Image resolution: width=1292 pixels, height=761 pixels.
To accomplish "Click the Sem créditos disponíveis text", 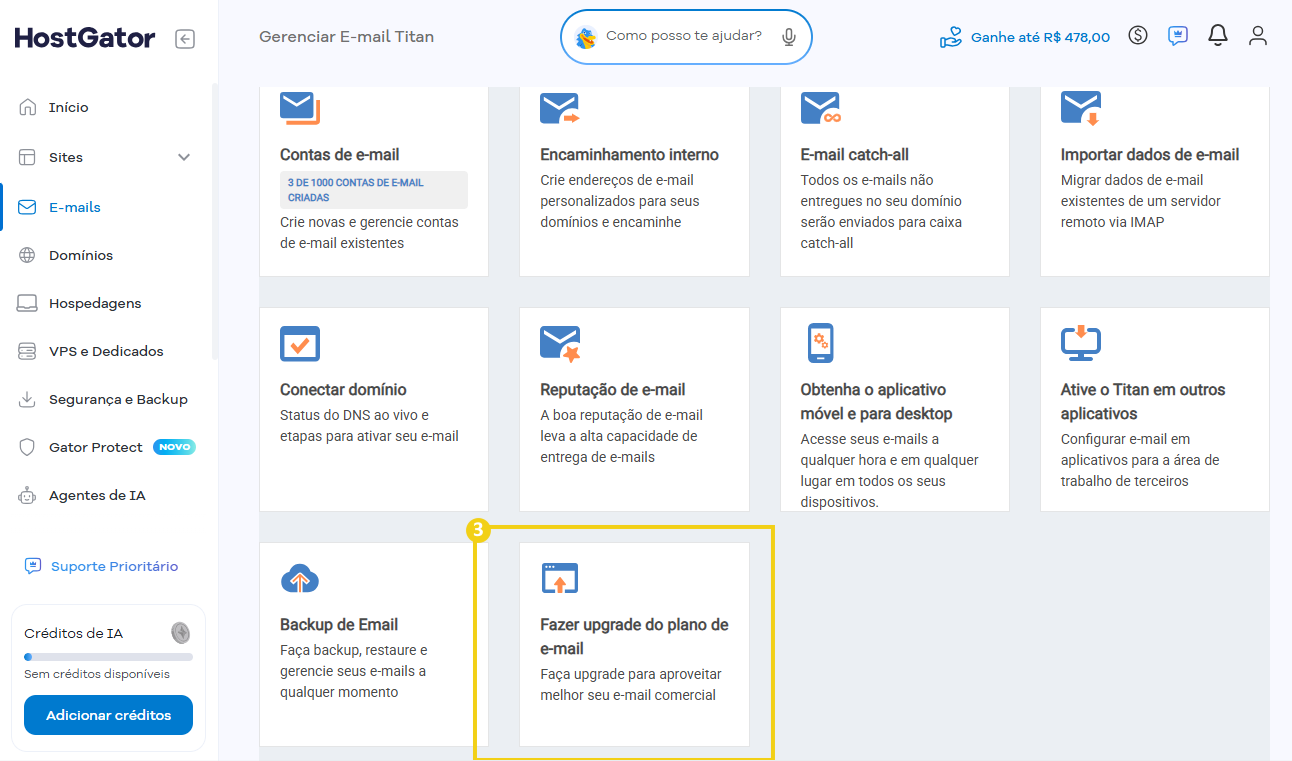I will tap(97, 674).
